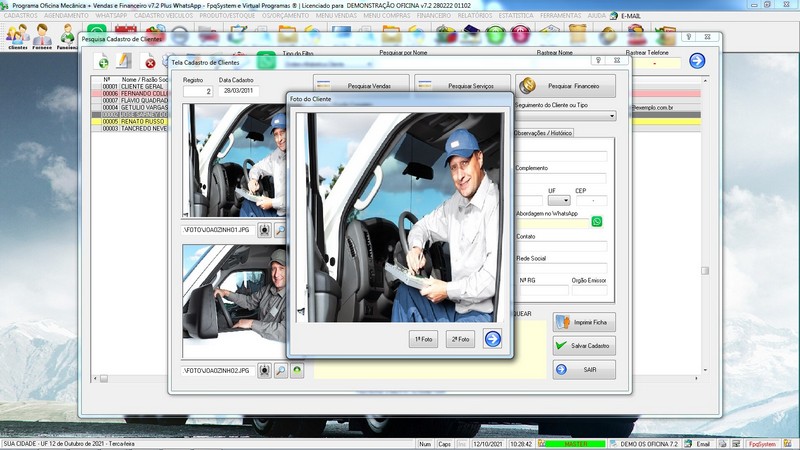Click magnifier icon beside JOAOZINHO02.JPG
The image size is (800, 450).
[281, 370]
